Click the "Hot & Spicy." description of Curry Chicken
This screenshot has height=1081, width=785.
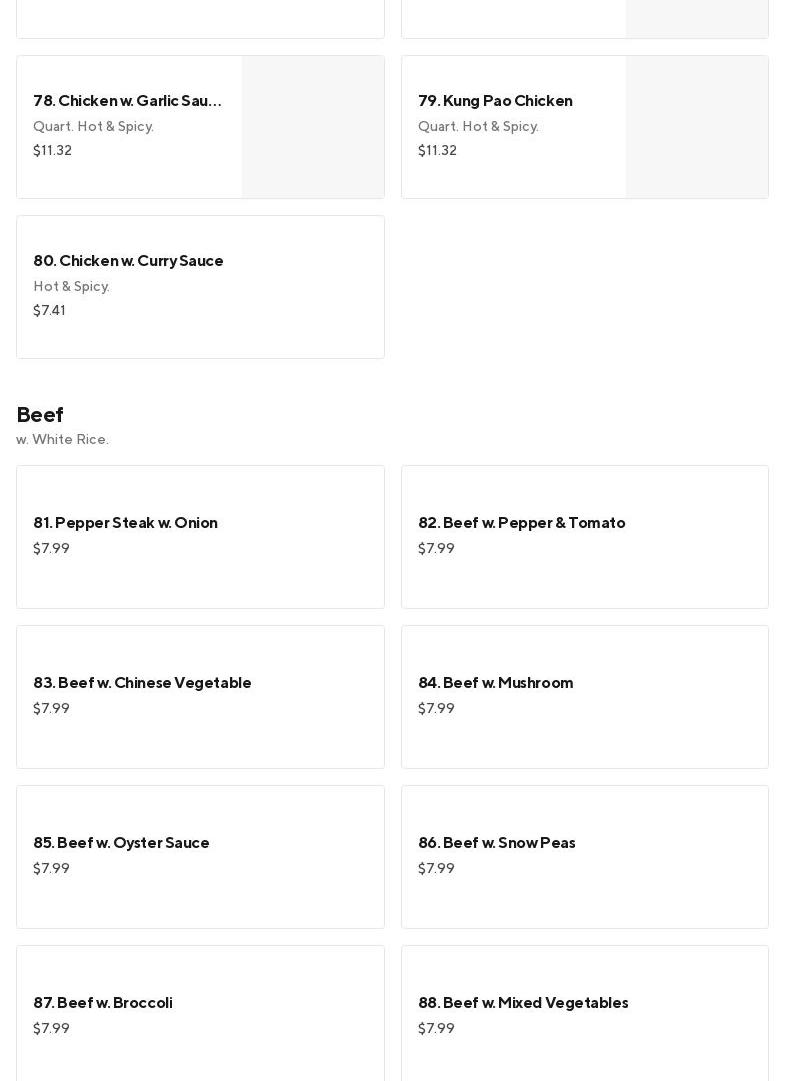[x=71, y=287]
